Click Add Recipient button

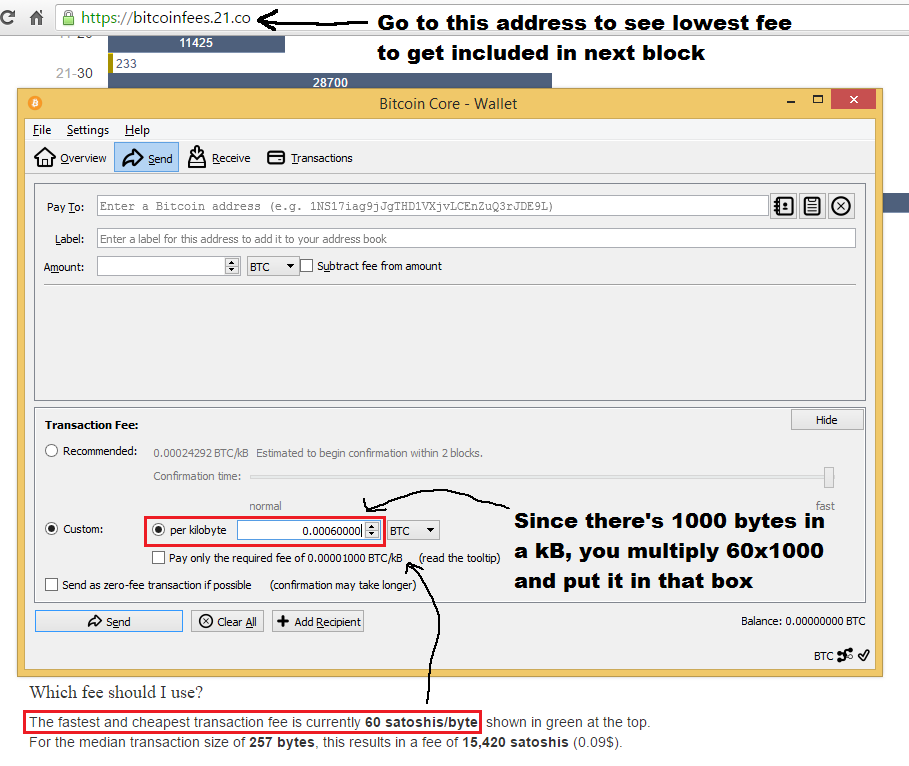(318, 621)
